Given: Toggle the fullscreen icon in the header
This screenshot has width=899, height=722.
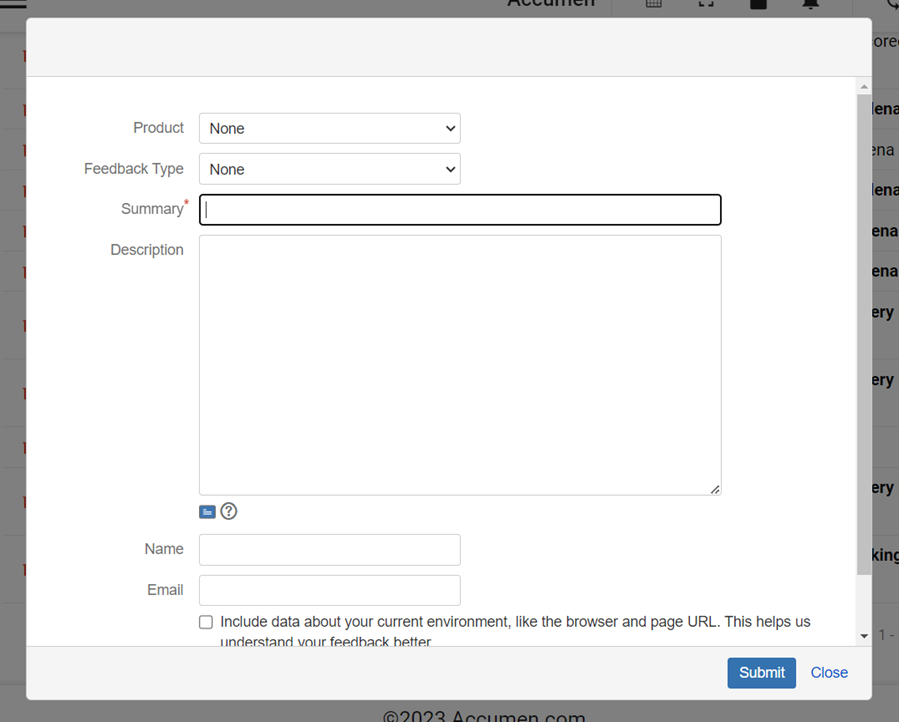Looking at the screenshot, I should pos(706,5).
